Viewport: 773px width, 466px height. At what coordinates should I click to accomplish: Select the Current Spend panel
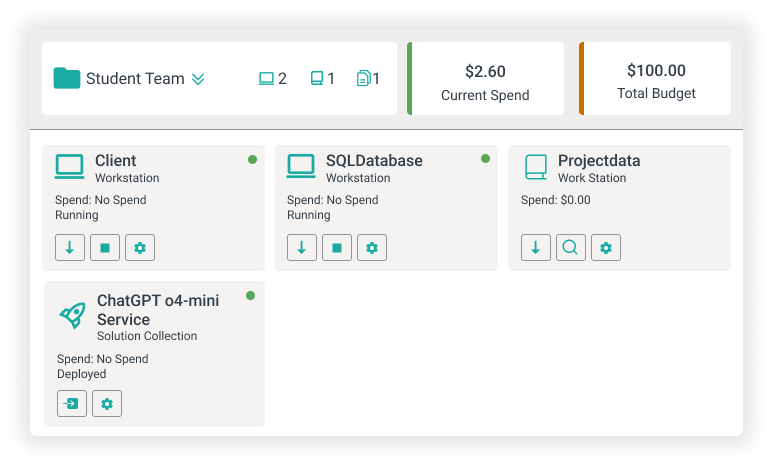coord(486,79)
